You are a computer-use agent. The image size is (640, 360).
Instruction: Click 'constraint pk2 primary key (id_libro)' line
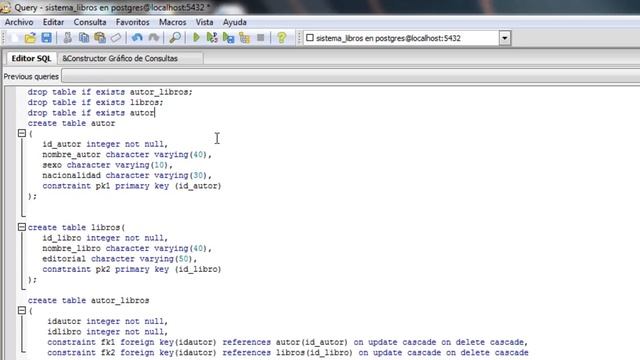(131, 269)
